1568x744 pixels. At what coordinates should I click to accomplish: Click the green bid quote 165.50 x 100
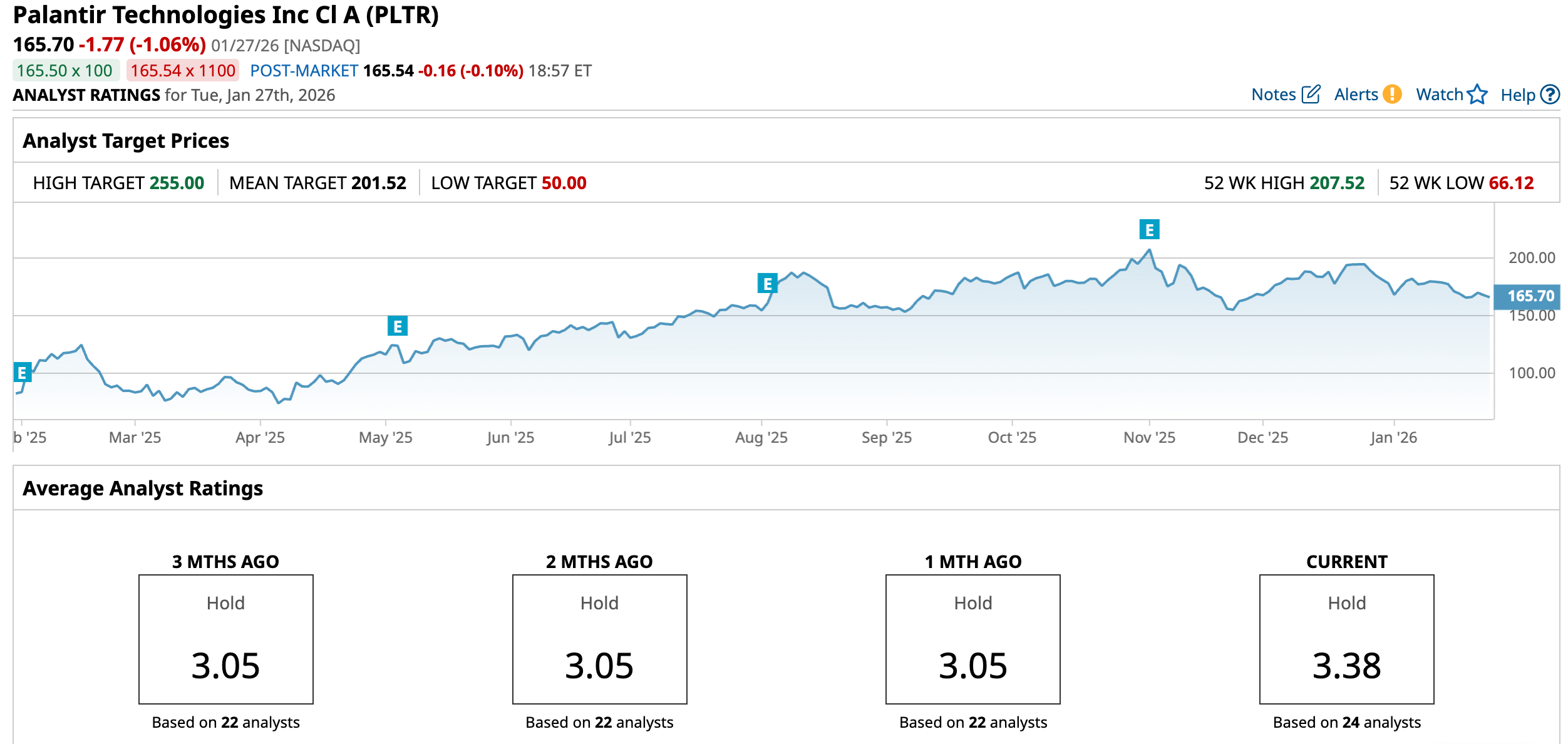pyautogui.click(x=65, y=71)
